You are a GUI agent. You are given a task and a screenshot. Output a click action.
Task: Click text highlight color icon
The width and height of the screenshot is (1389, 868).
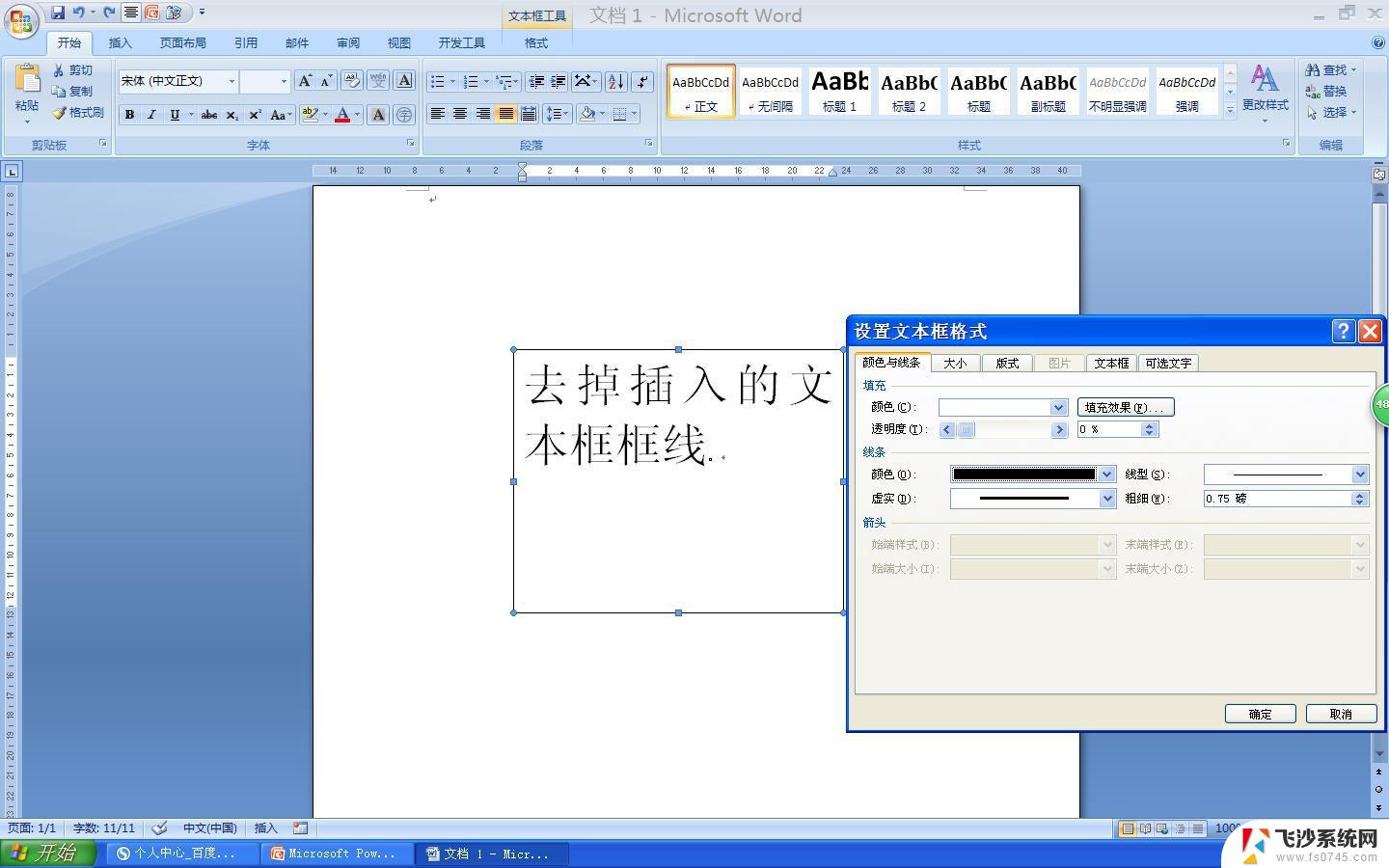(x=310, y=115)
